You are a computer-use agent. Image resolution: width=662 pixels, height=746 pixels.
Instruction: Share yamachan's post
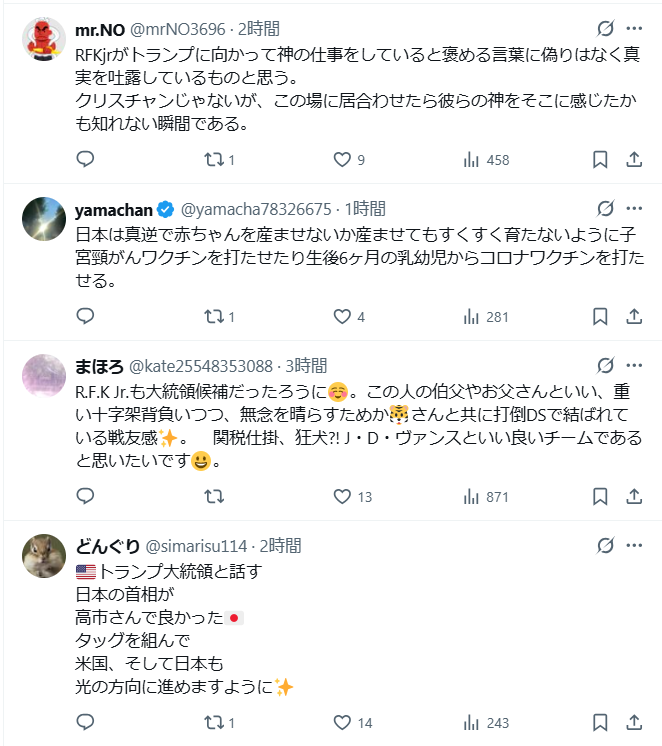click(633, 316)
